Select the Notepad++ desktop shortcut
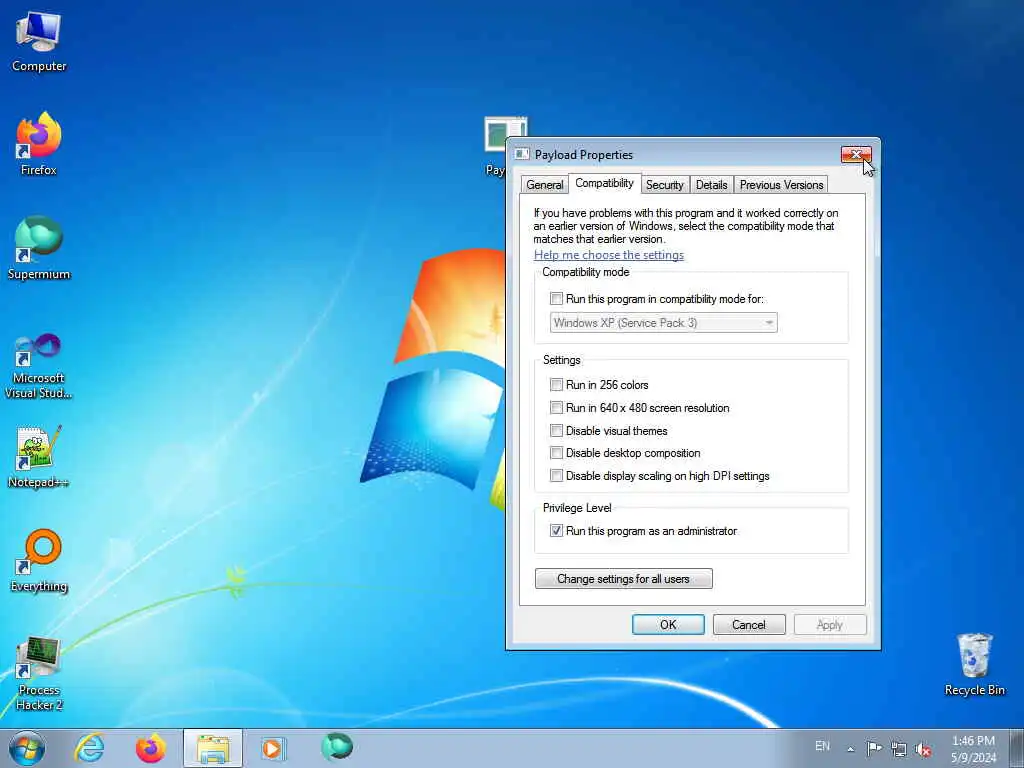The height and width of the screenshot is (768, 1024). tap(39, 456)
